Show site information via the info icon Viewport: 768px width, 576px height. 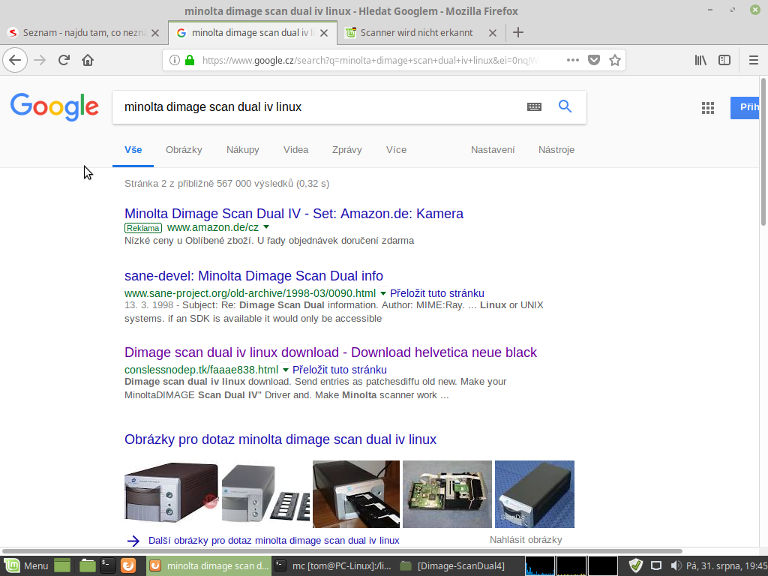click(174, 60)
